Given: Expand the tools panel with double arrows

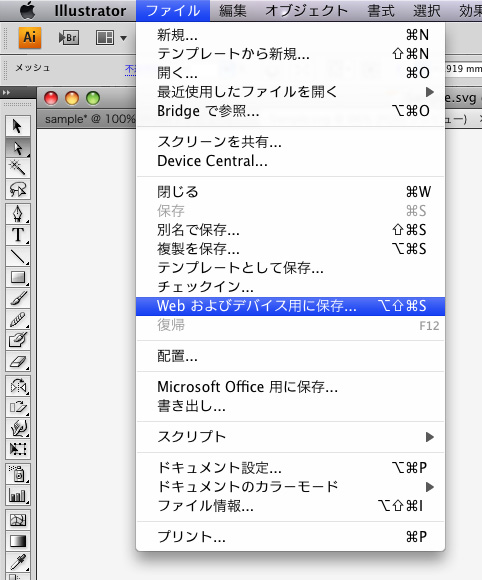Looking at the screenshot, I should pos(6,92).
